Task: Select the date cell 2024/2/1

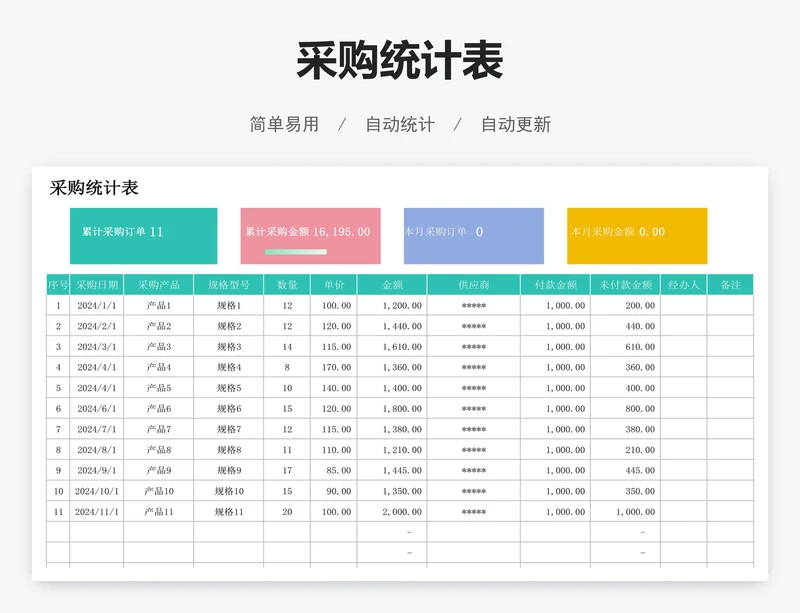Action: tap(97, 326)
